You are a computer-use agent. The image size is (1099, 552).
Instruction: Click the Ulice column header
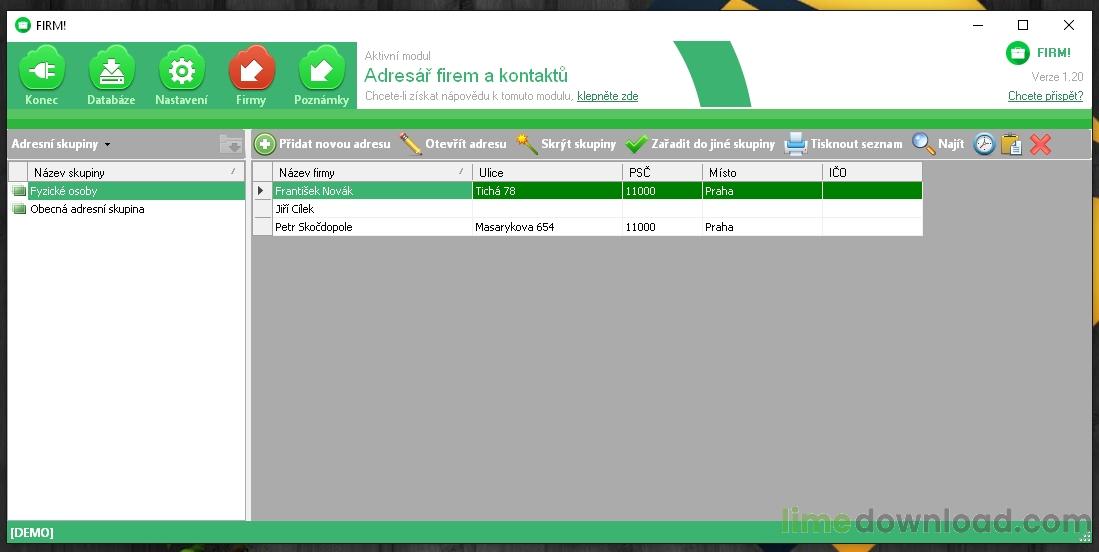(547, 172)
